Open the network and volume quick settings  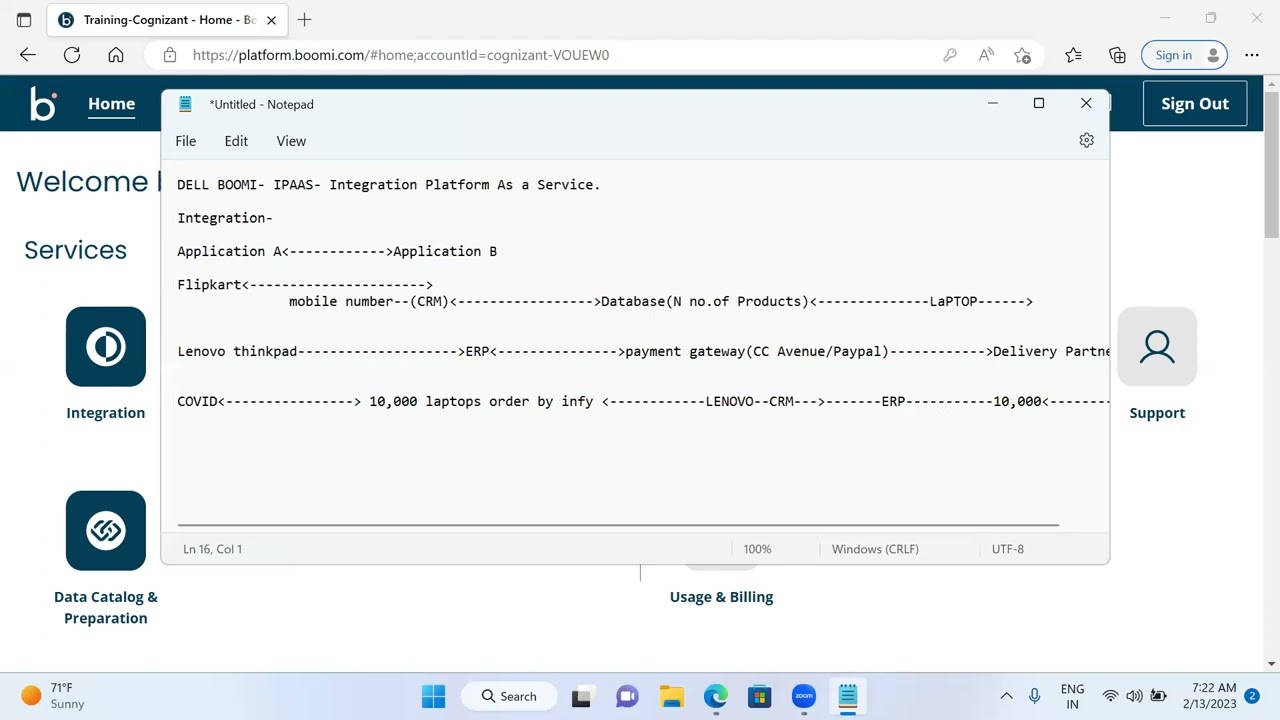(1134, 696)
